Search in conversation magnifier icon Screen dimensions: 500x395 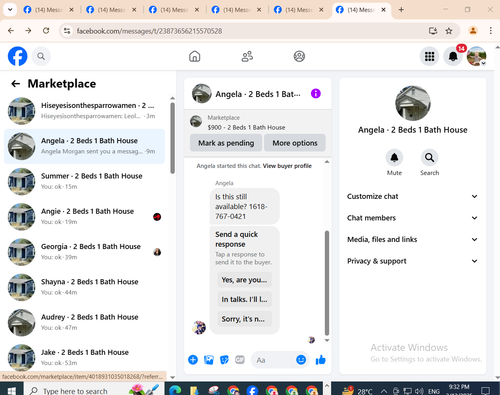[x=429, y=157]
